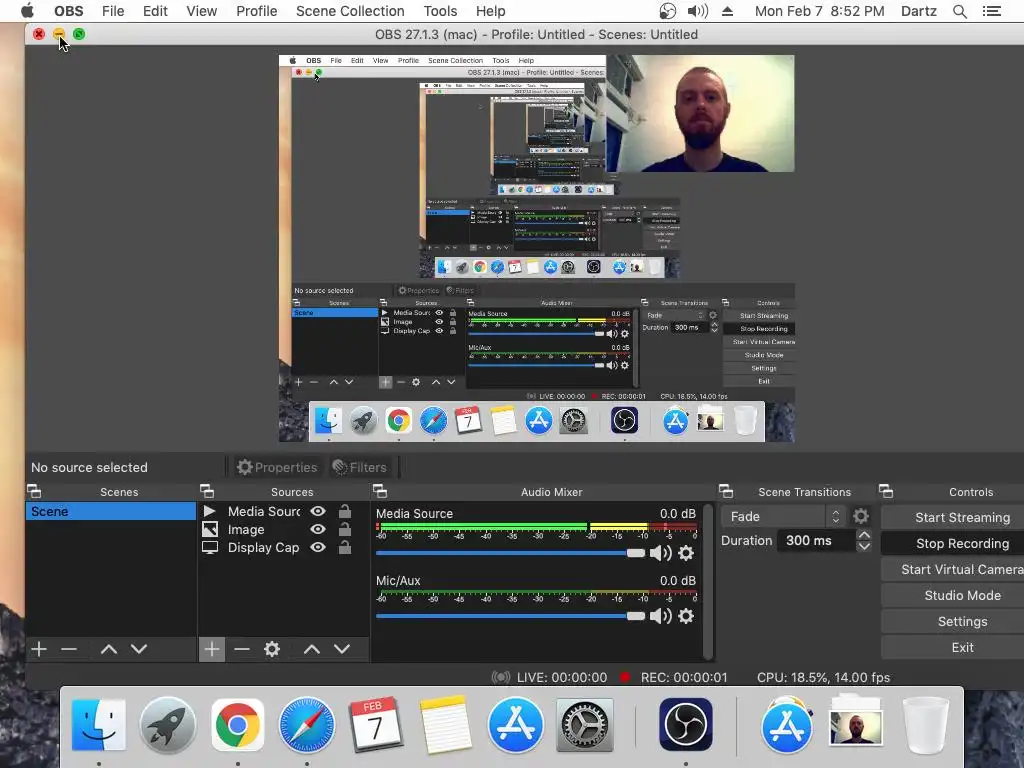Open the Fade transition dropdown
The width and height of the screenshot is (1024, 768).
[x=783, y=517]
